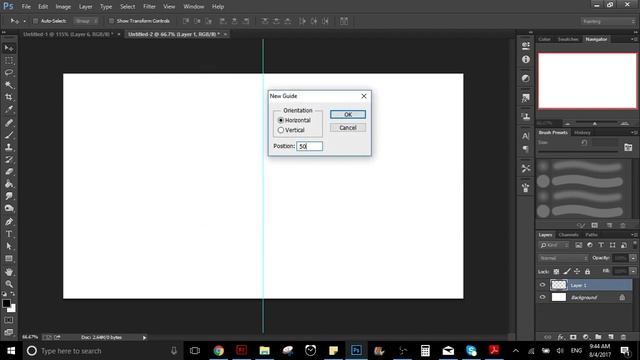Viewport: 640px width, 360px height.
Task: Click the foreground color swatch
Action: click(x=6, y=304)
